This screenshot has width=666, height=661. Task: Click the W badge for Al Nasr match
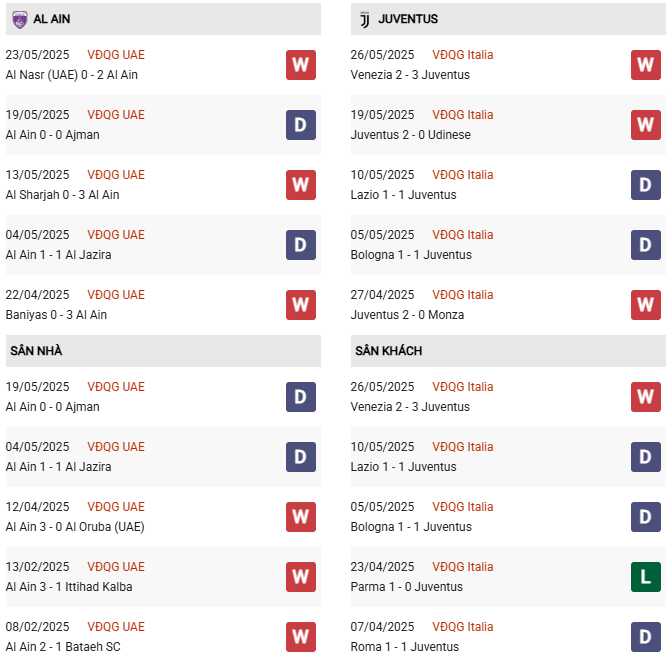point(300,65)
